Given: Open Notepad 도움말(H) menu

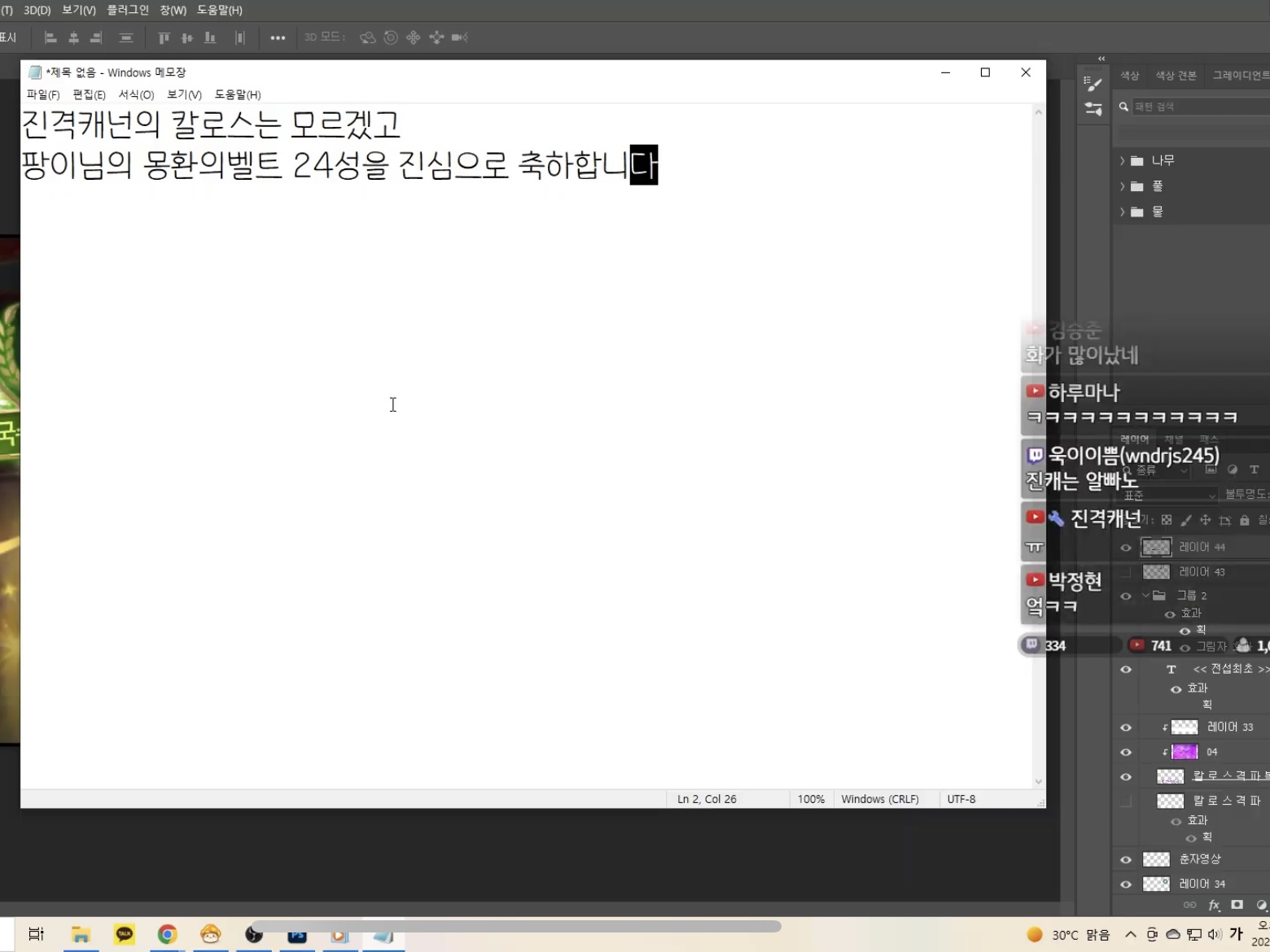Looking at the screenshot, I should pos(238,94).
